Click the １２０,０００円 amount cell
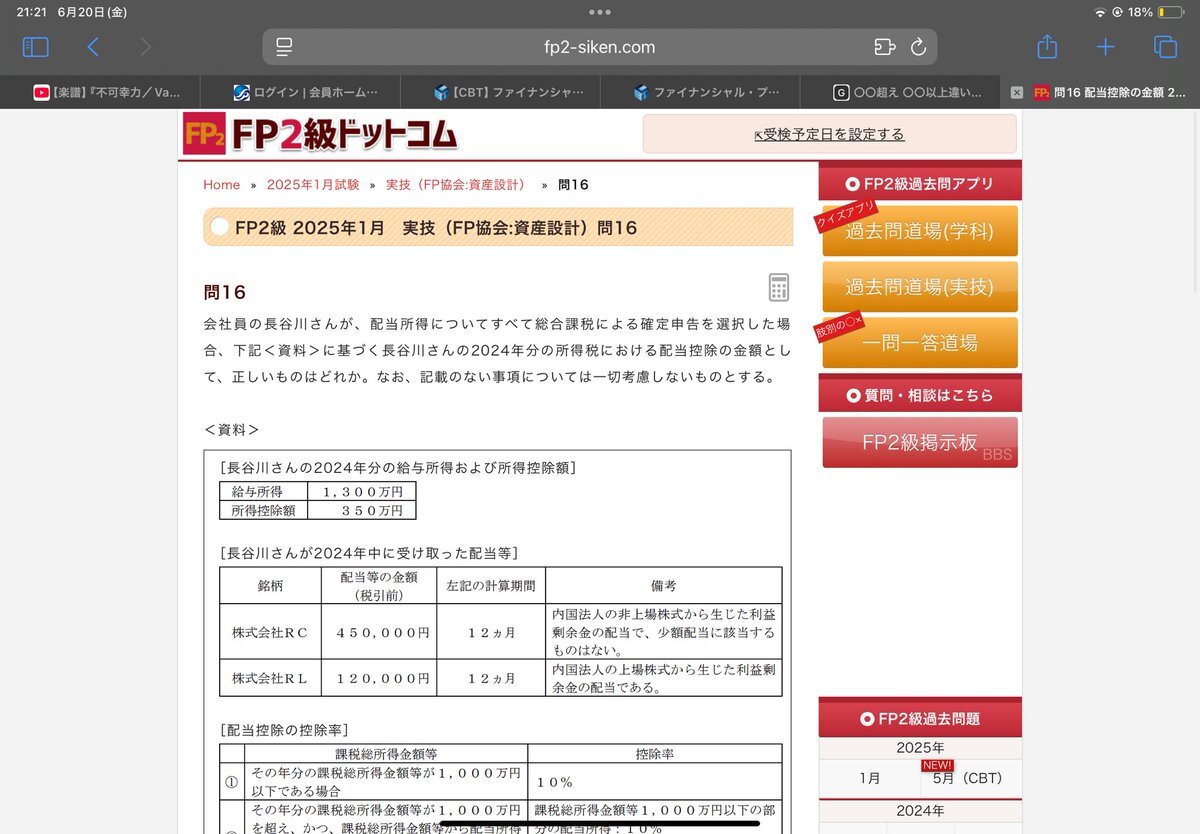The image size is (1200, 834). (379, 678)
